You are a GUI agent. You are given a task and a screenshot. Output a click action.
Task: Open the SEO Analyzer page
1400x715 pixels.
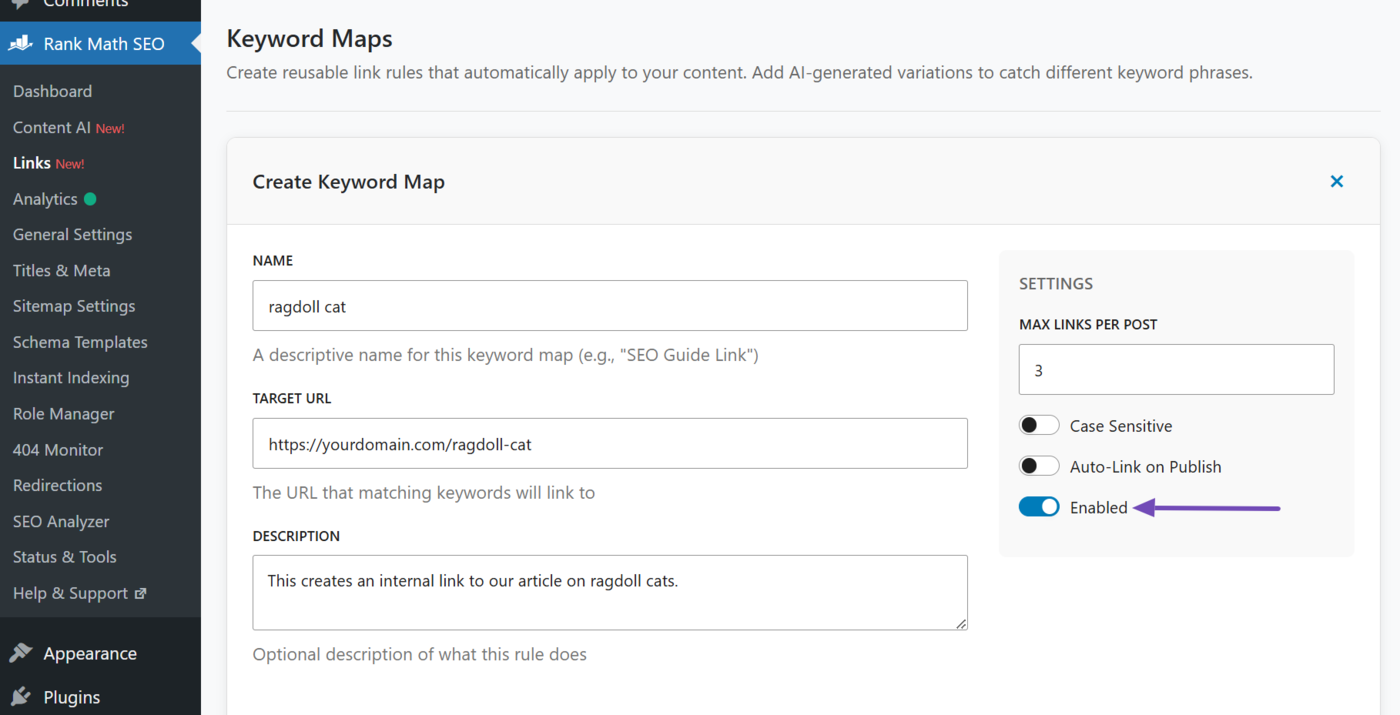[x=61, y=521]
